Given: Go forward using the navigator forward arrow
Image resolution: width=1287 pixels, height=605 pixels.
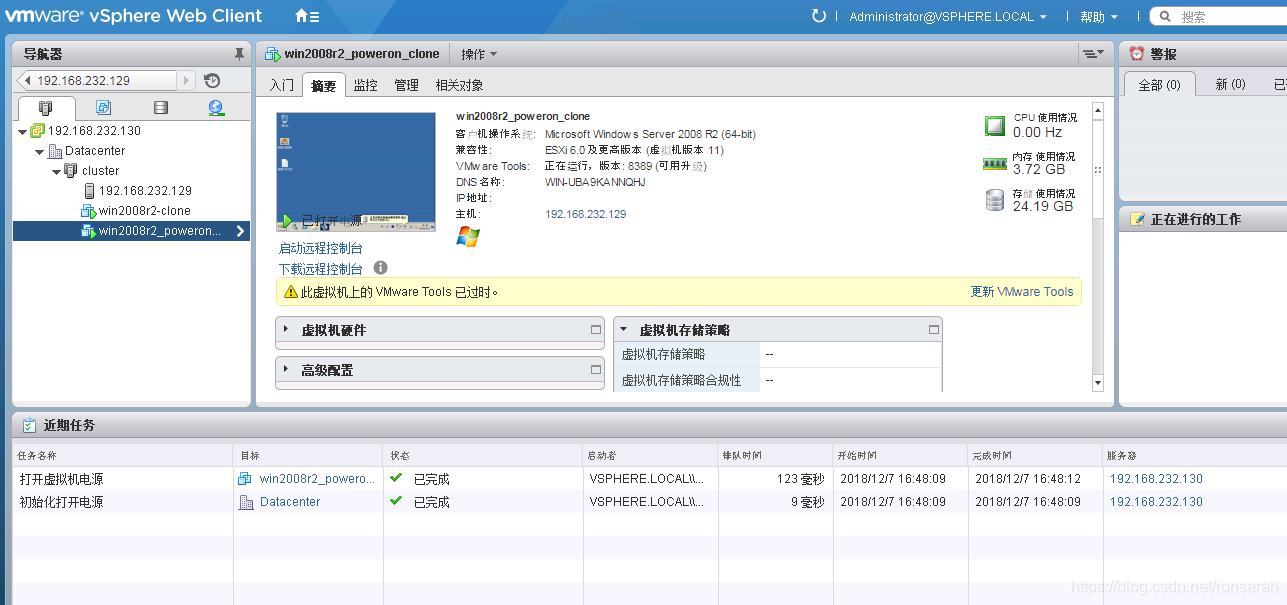Looking at the screenshot, I should pyautogui.click(x=187, y=81).
